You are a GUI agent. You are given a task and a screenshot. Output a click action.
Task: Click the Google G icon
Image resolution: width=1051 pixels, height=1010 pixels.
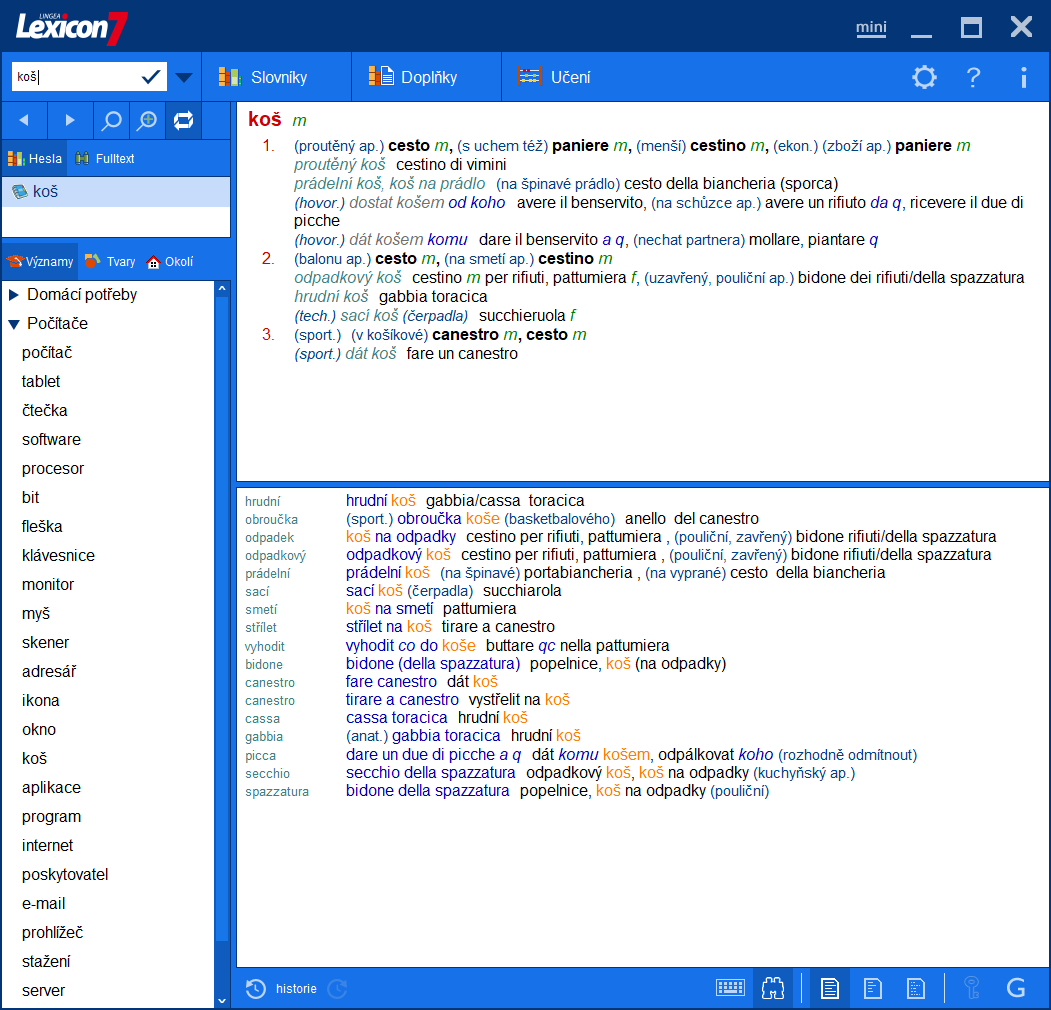(x=1016, y=988)
